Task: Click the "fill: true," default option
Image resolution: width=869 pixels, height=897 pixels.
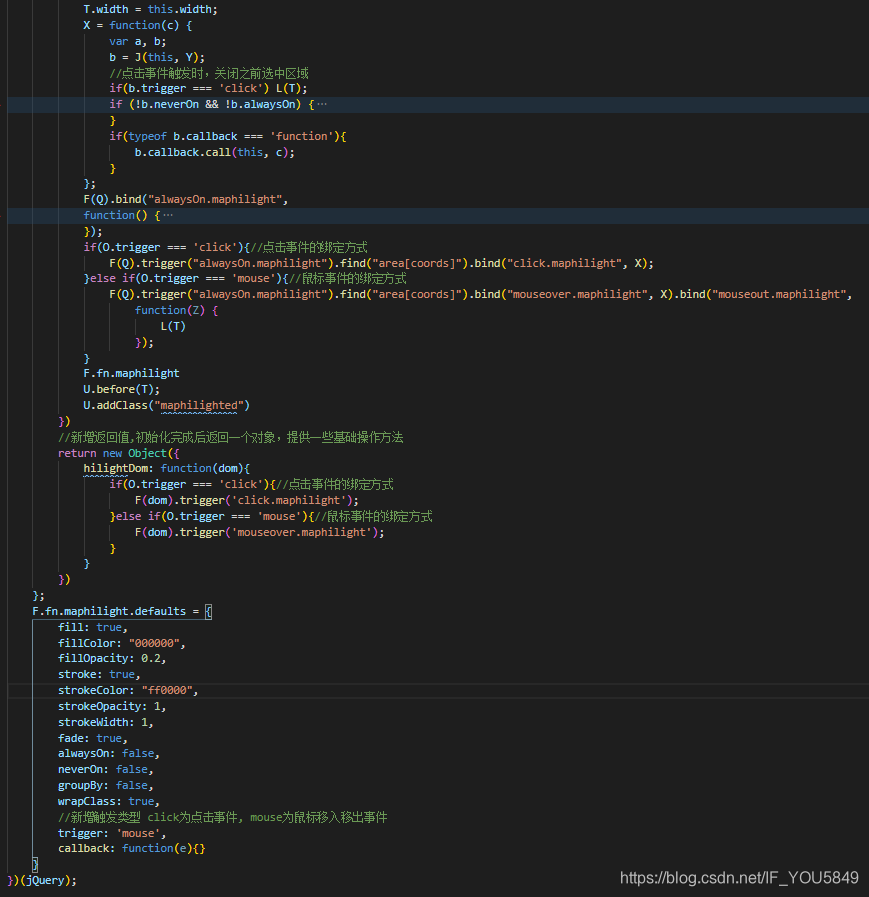Action: point(93,627)
